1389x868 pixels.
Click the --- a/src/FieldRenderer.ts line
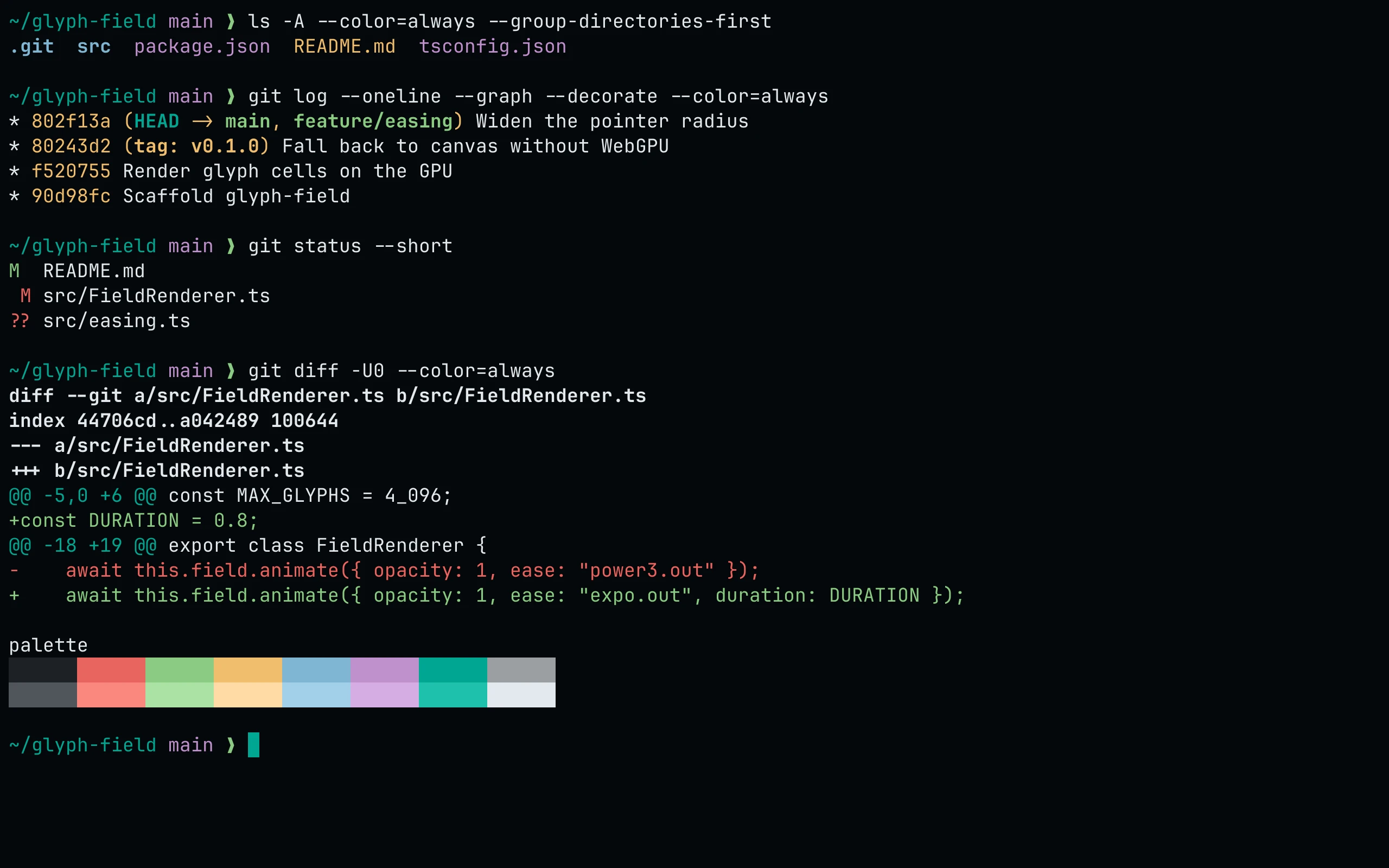coord(157,446)
